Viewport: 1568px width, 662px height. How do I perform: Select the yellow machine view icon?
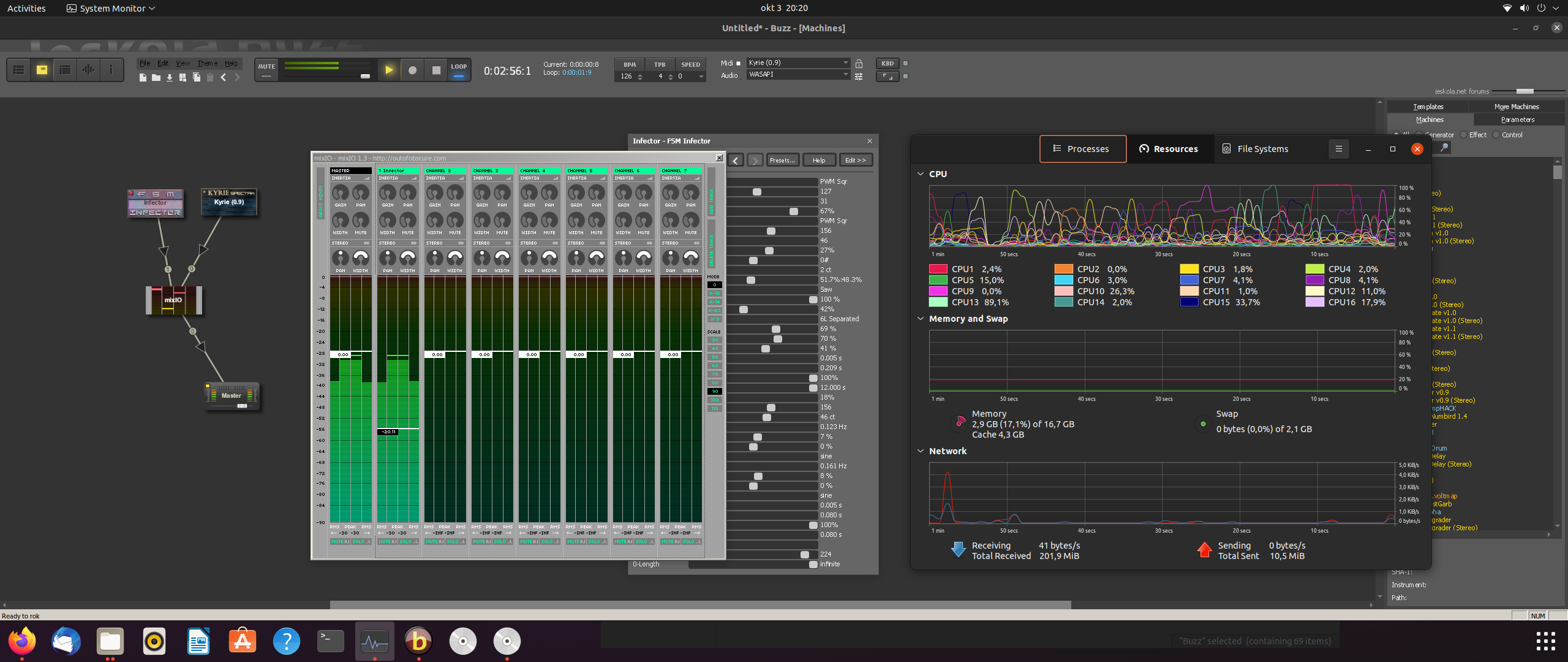(42, 70)
